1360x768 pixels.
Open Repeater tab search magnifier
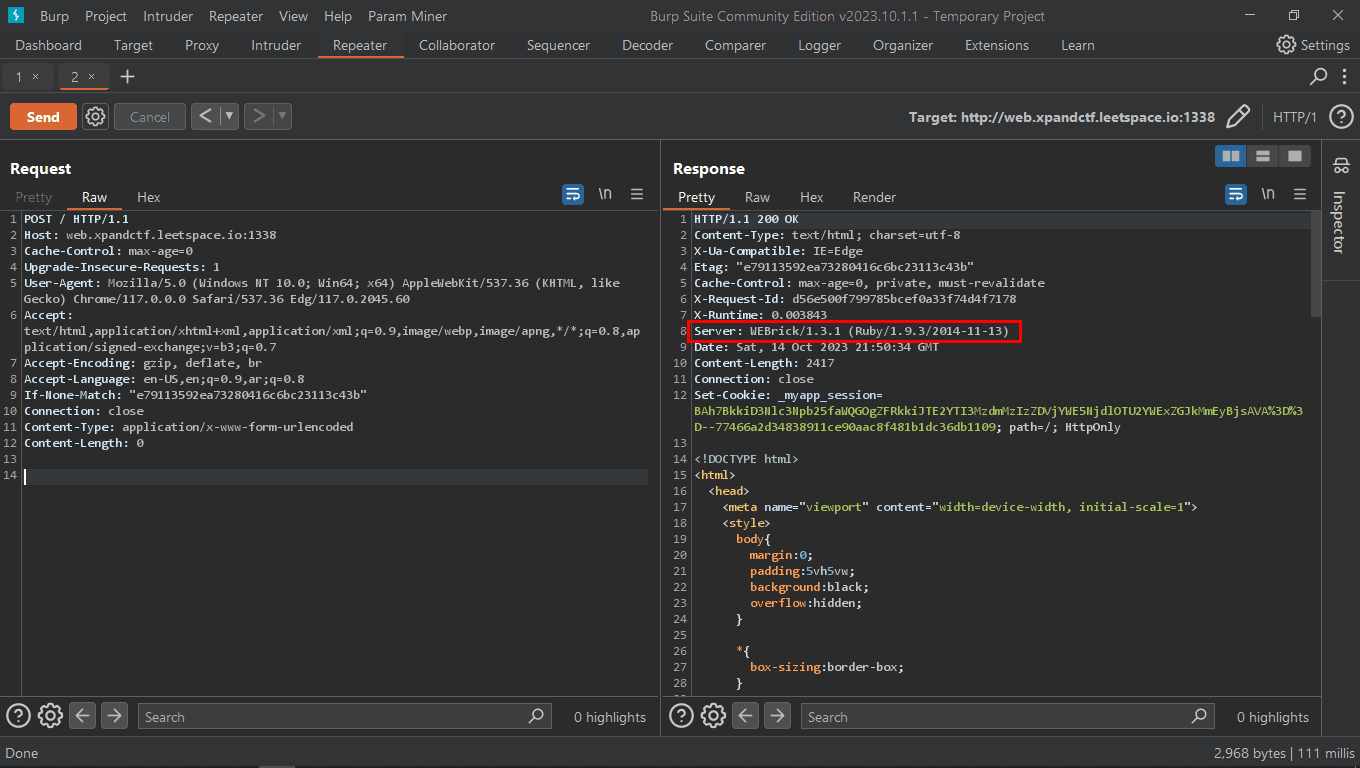pyautogui.click(x=1319, y=76)
